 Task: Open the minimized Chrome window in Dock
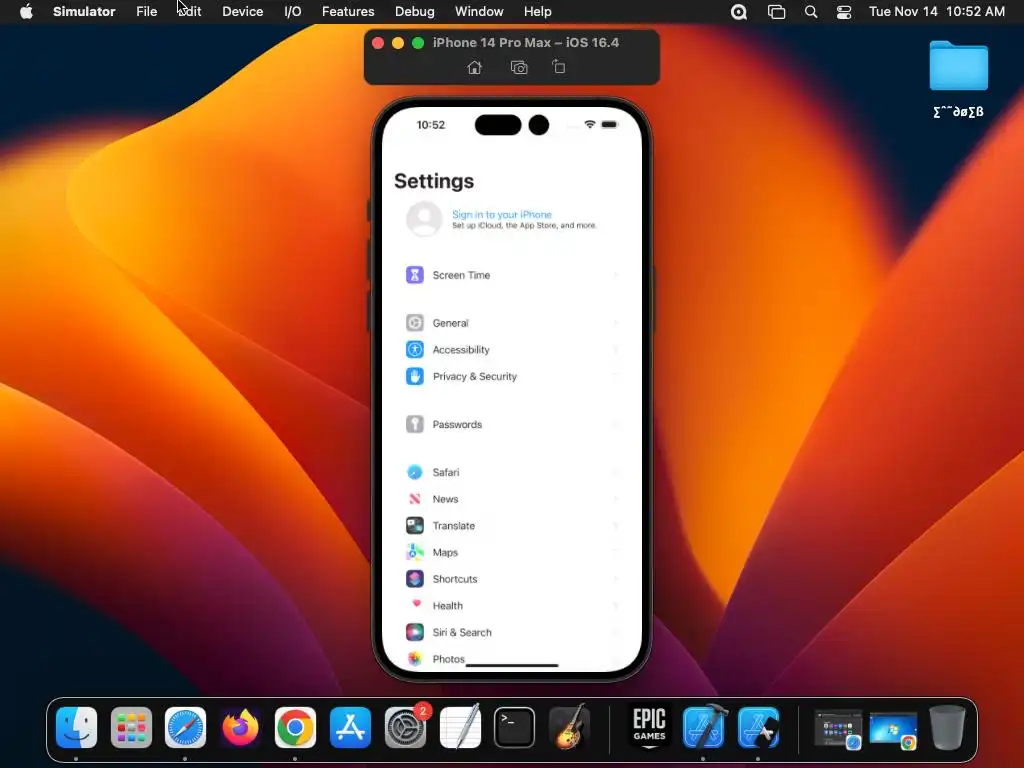tap(893, 729)
